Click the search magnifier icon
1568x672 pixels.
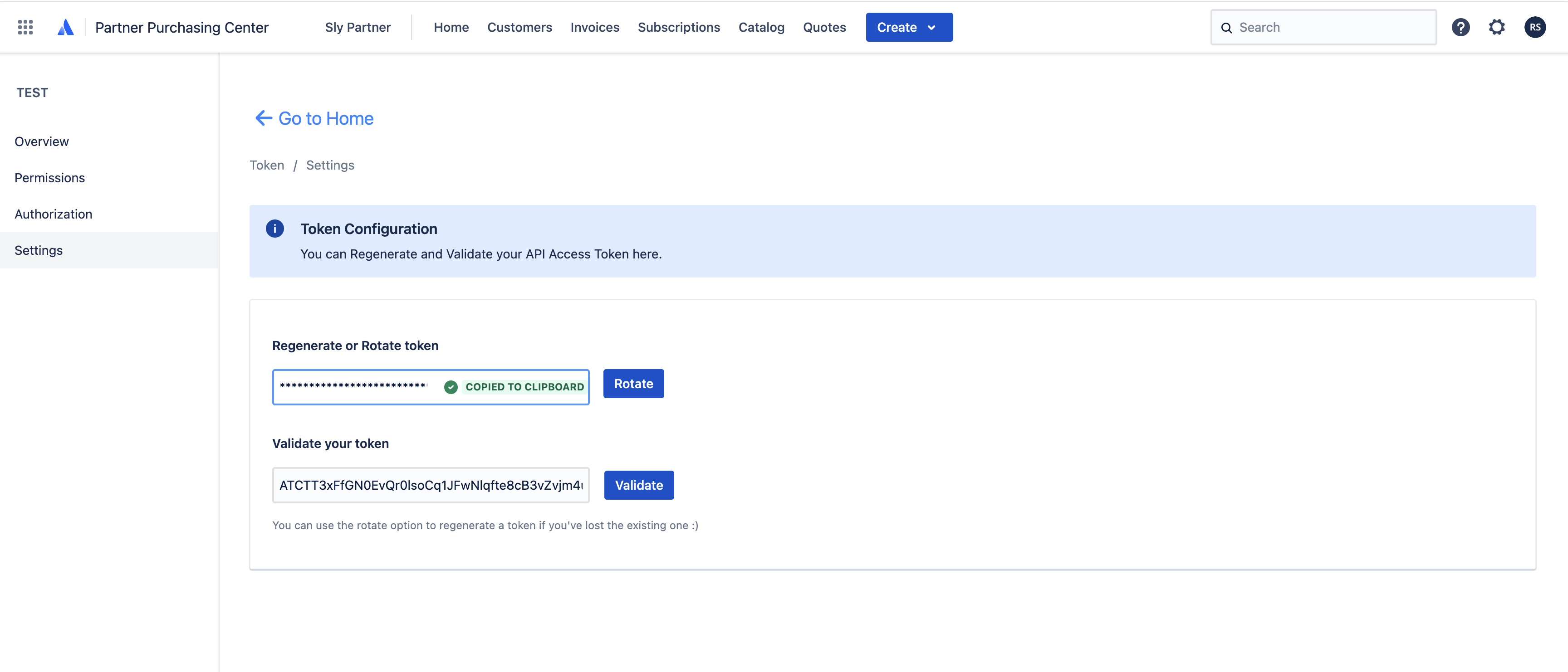(x=1227, y=27)
